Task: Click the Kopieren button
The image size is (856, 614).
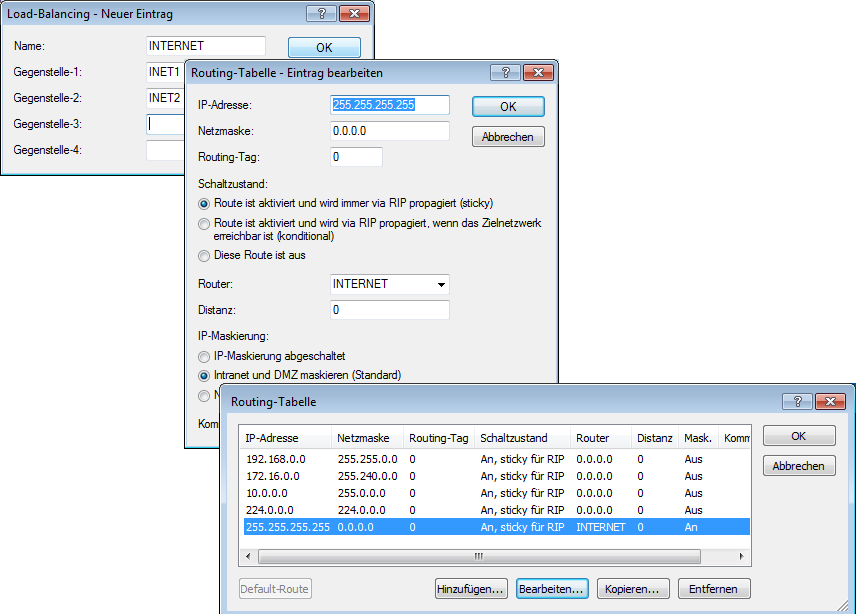Action: click(632, 589)
